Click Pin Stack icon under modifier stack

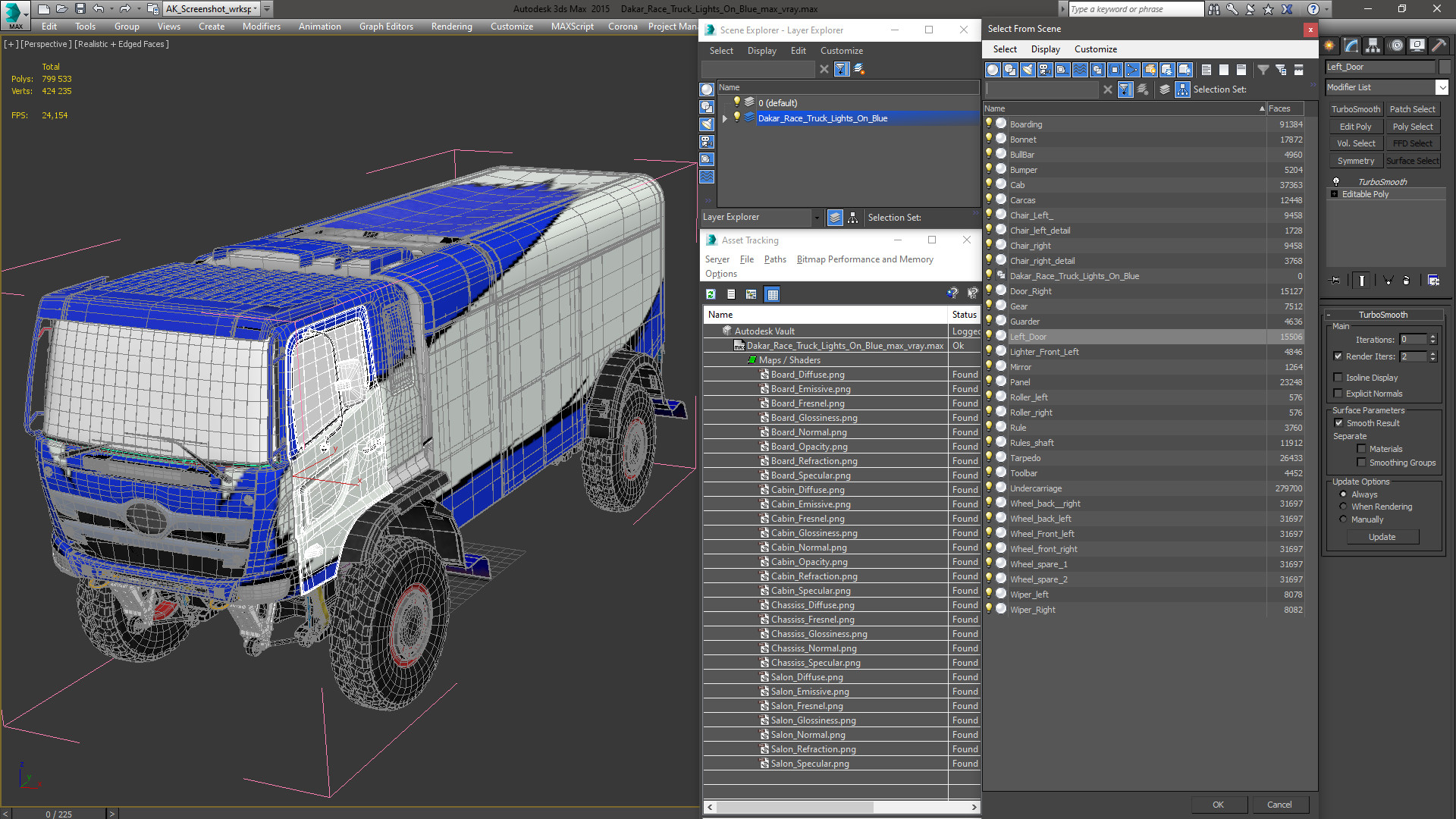1335,281
